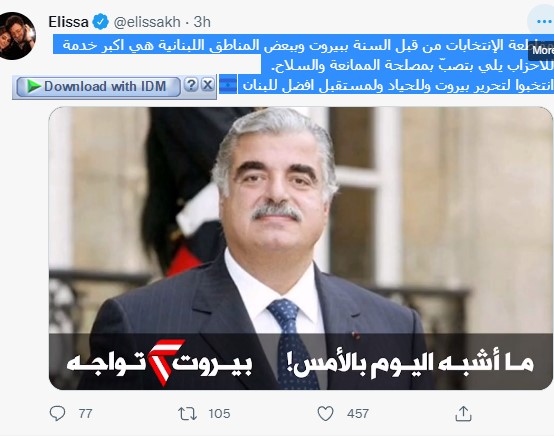Screen dimensions: 554x437
Task: Like the tweet with heart icon
Action: 325,413
